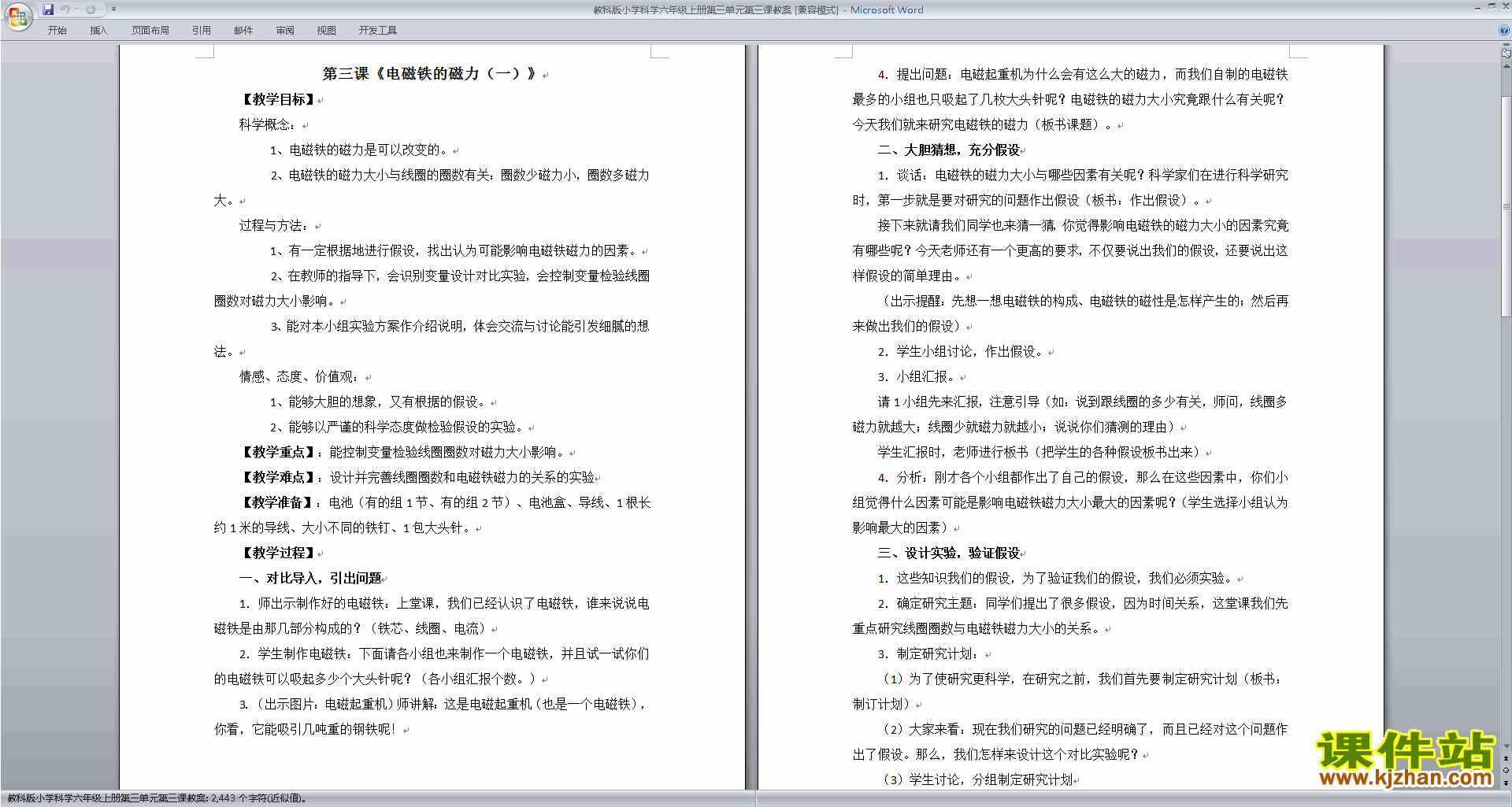The height and width of the screenshot is (807, 1512).
Task: Open the 开发工具 ribbon tab
Action: 378,31
